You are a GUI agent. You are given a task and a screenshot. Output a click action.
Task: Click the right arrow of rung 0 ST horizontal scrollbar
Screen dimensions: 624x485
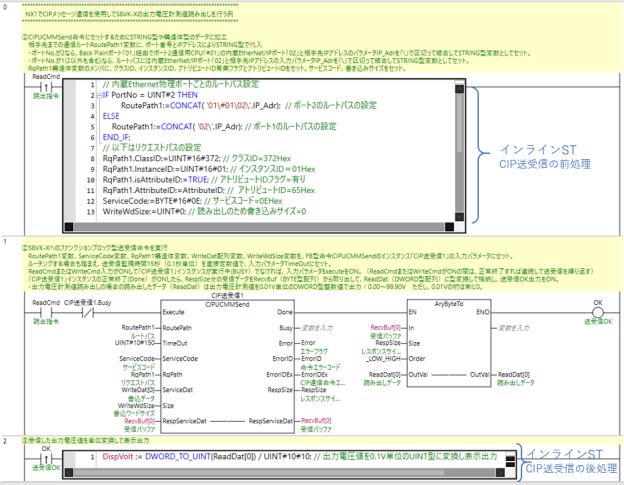[x=449, y=227]
